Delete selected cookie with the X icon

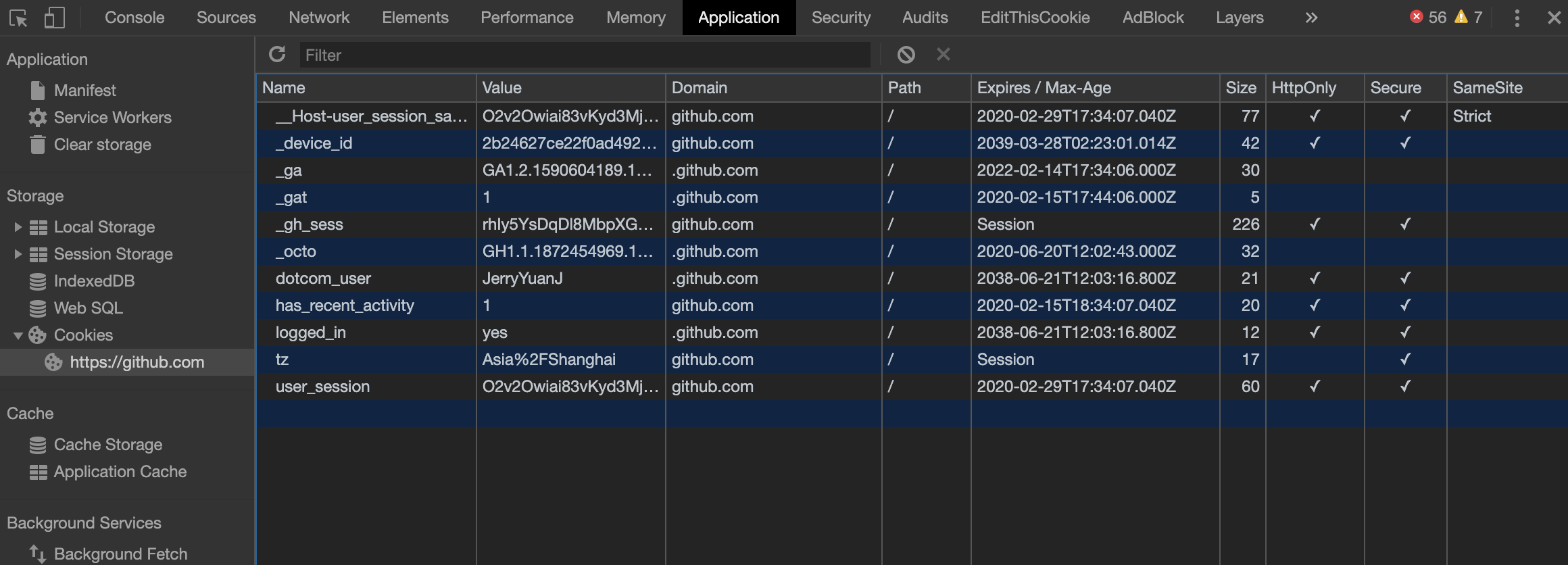[944, 54]
